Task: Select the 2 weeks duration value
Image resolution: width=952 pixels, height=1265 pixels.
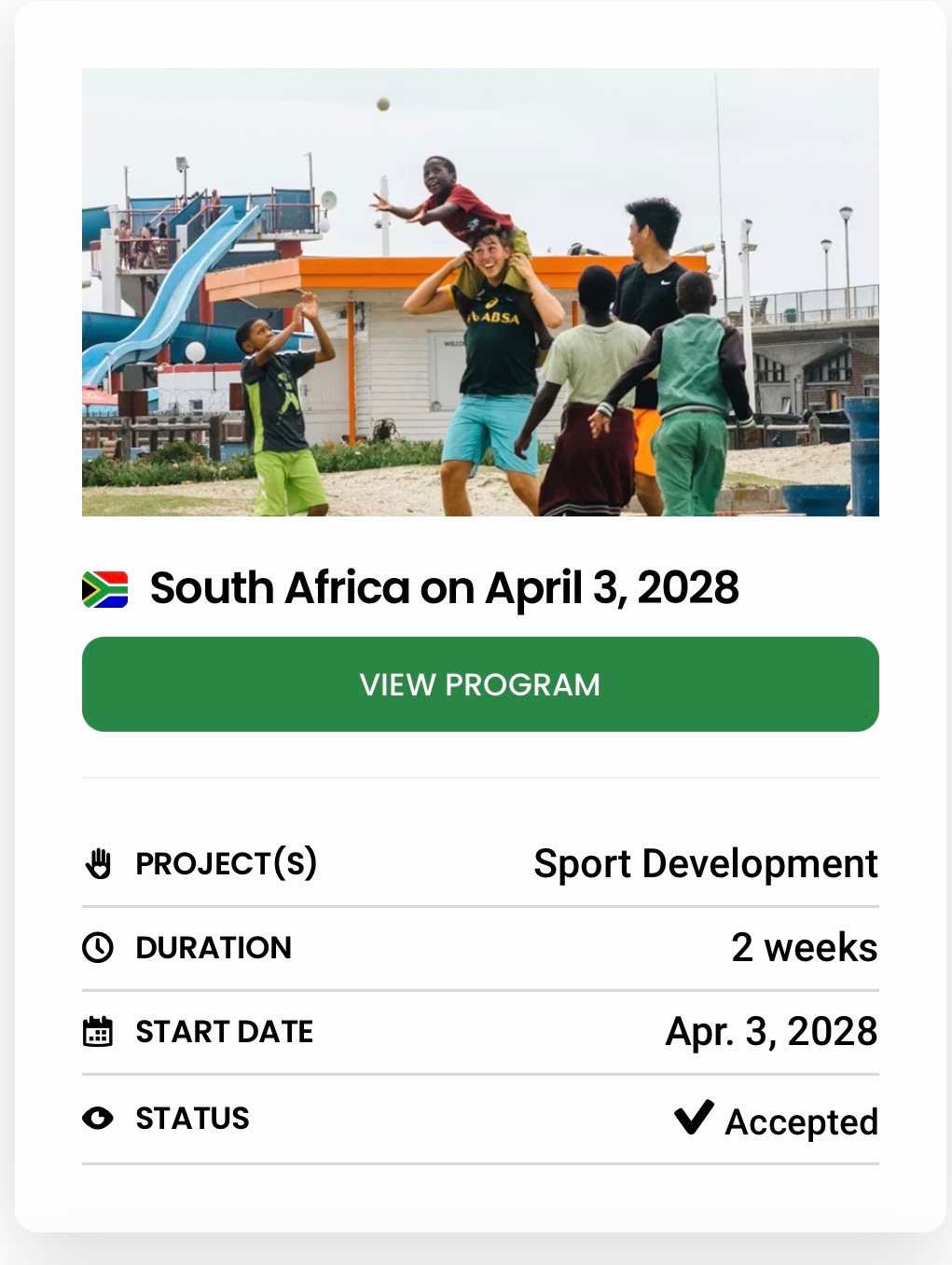Action: coord(804,948)
